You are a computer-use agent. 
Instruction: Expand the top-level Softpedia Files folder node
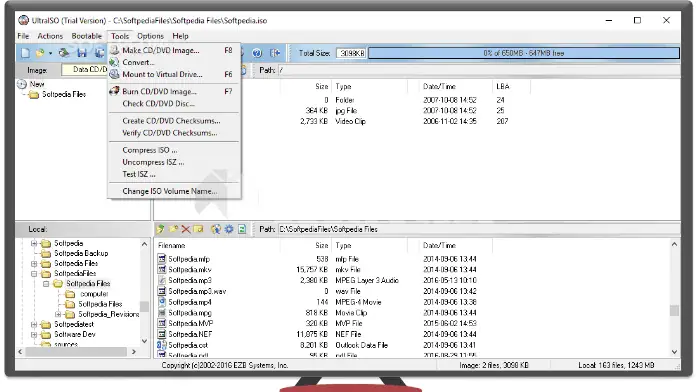tap(34, 263)
